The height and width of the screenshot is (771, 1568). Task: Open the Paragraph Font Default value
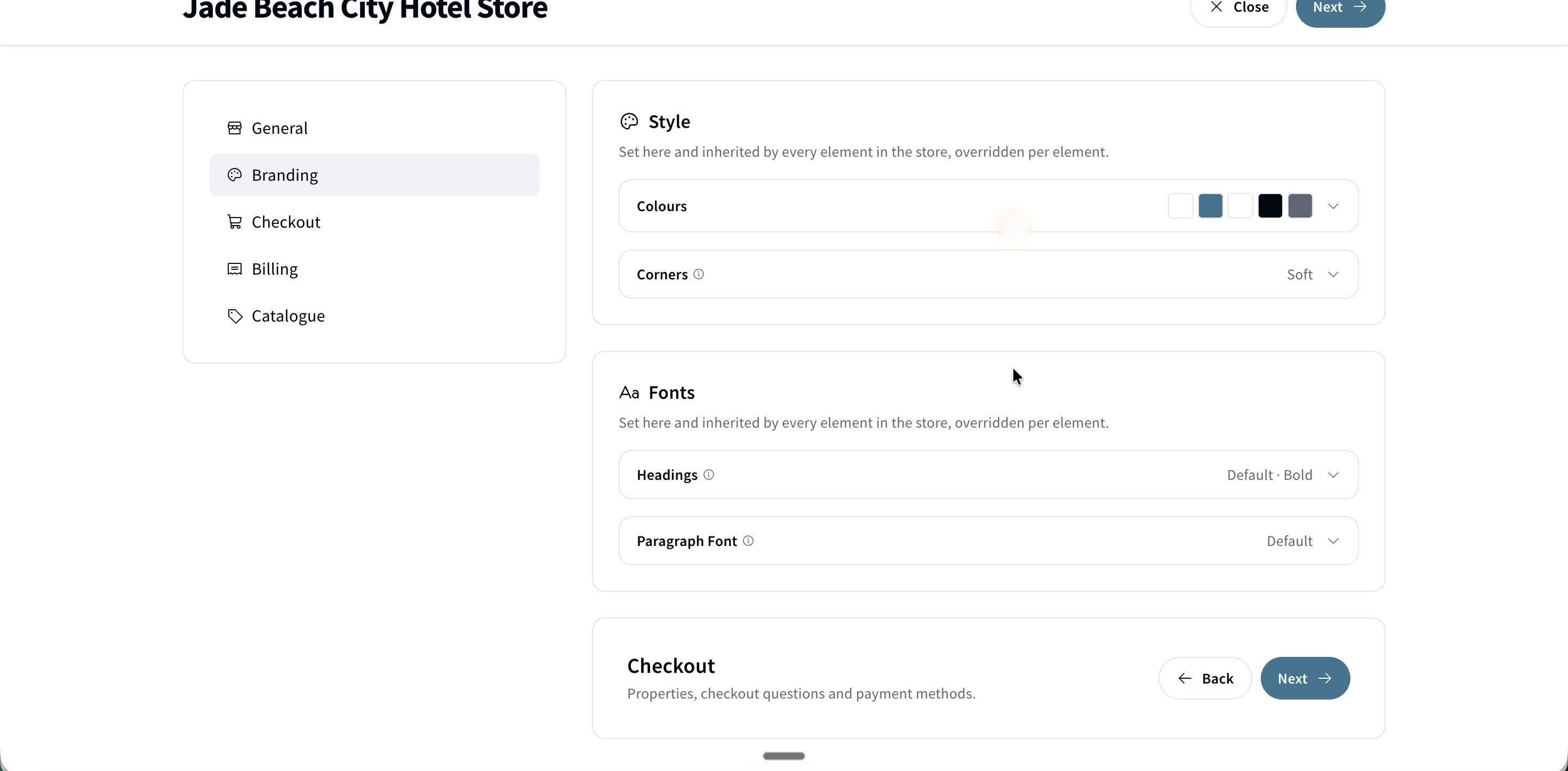tap(1289, 541)
